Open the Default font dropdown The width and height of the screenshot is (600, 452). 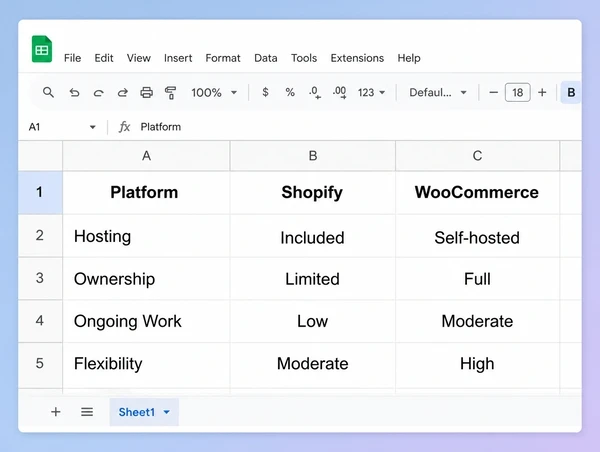click(438, 93)
